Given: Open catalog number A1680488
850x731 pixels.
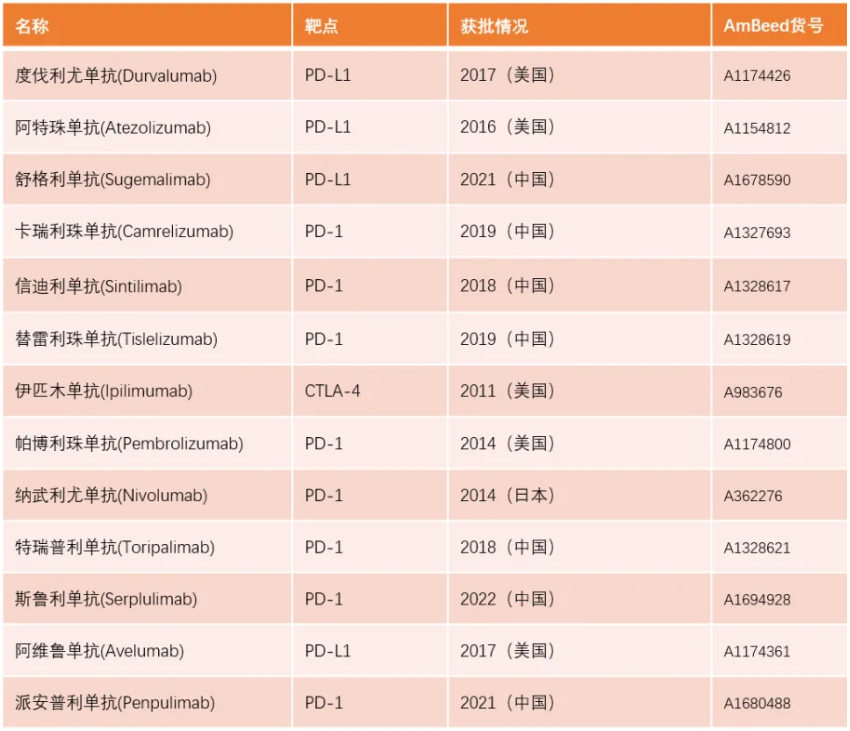Looking at the screenshot, I should 757,703.
